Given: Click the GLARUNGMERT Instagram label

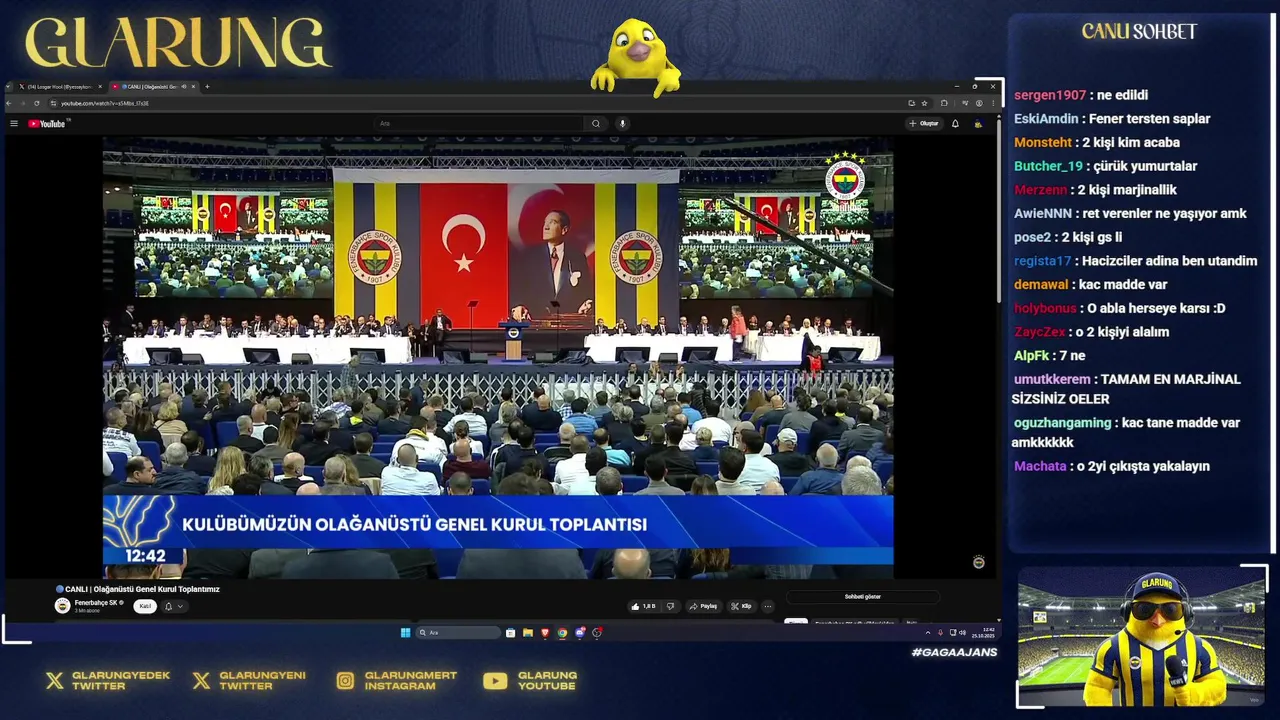Looking at the screenshot, I should pos(411,681).
